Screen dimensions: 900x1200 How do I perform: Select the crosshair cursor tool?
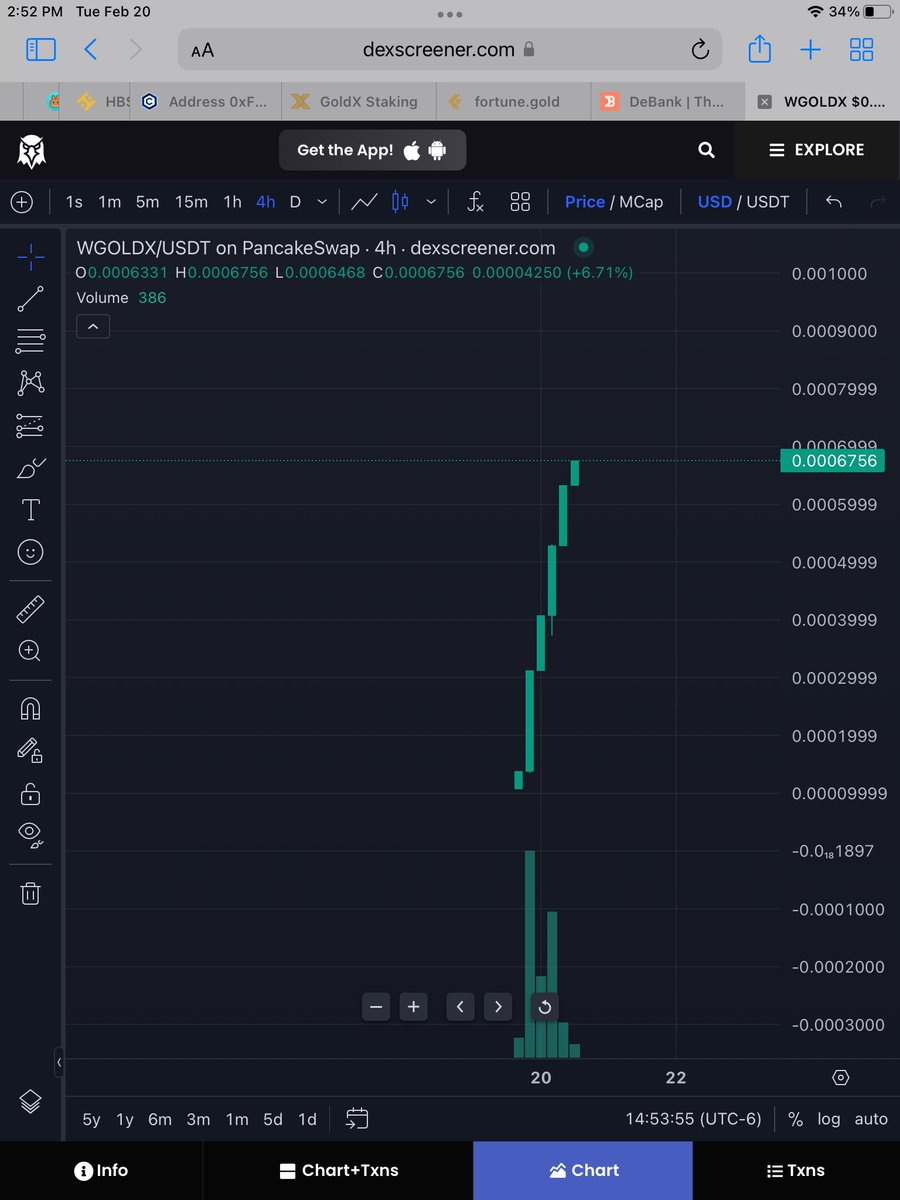(29, 256)
